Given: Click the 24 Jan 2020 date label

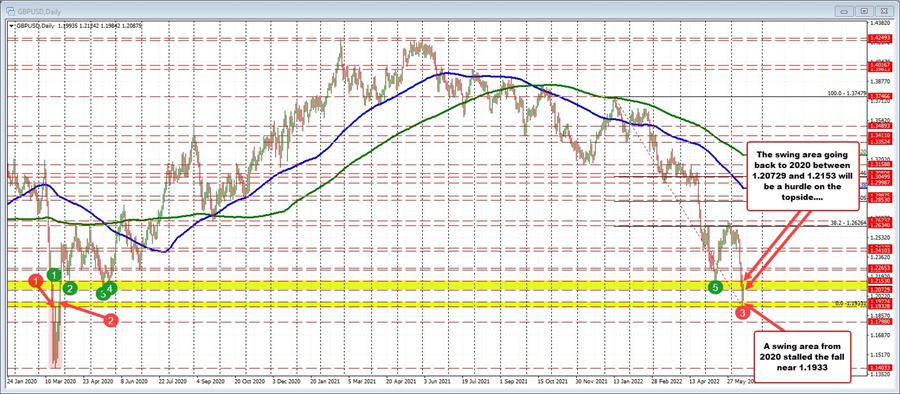Looking at the screenshot, I should 21,380.
